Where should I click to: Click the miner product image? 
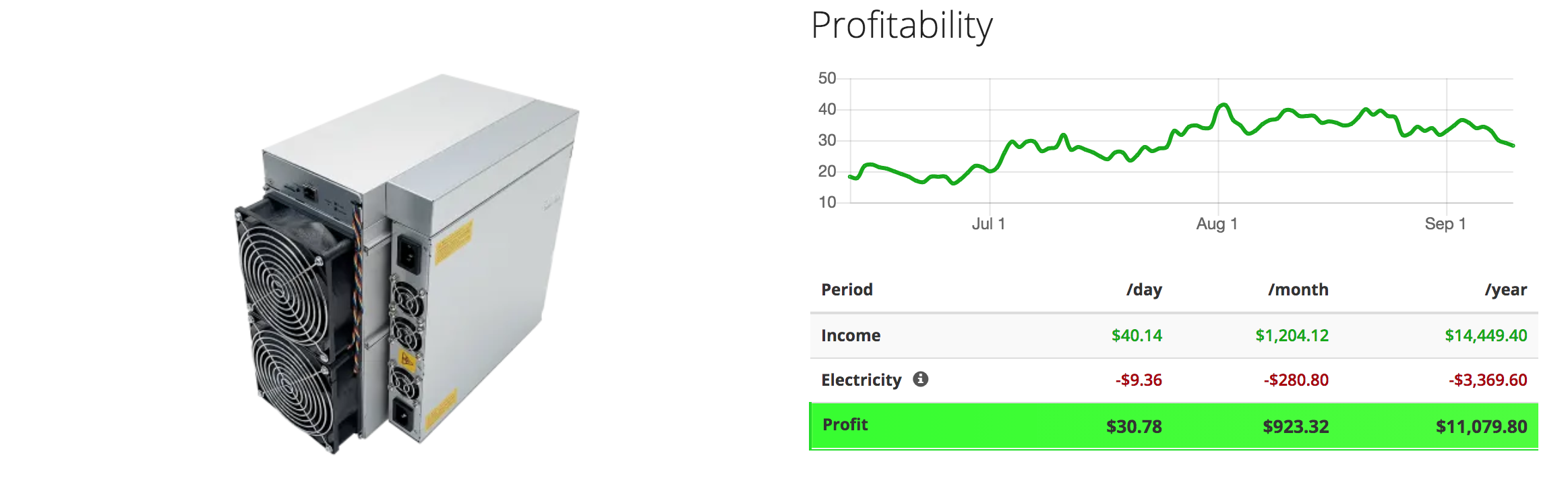(407, 263)
